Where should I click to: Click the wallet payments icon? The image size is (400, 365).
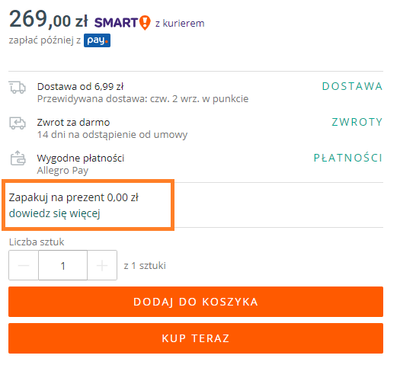pyautogui.click(x=18, y=158)
